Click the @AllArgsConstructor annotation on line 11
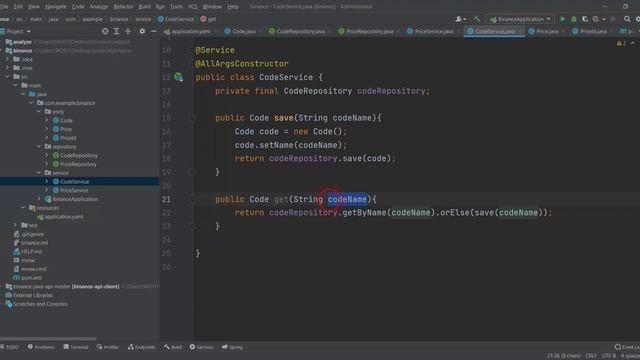640x360 pixels. pyautogui.click(x=242, y=64)
